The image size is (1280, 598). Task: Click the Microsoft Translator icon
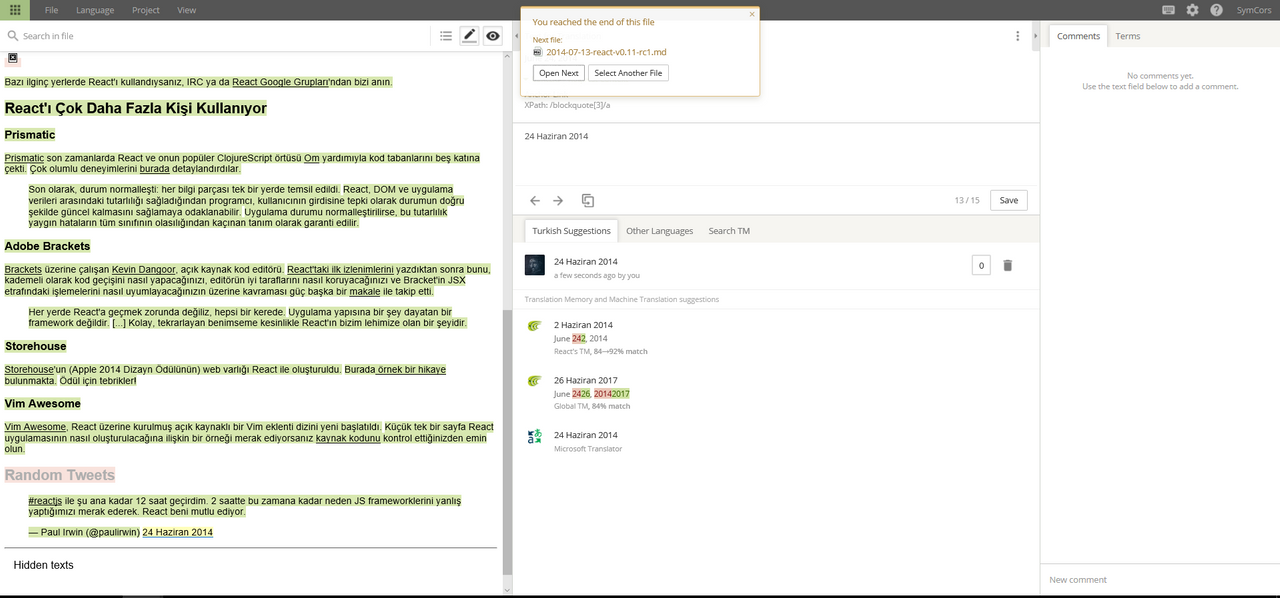pos(534,435)
